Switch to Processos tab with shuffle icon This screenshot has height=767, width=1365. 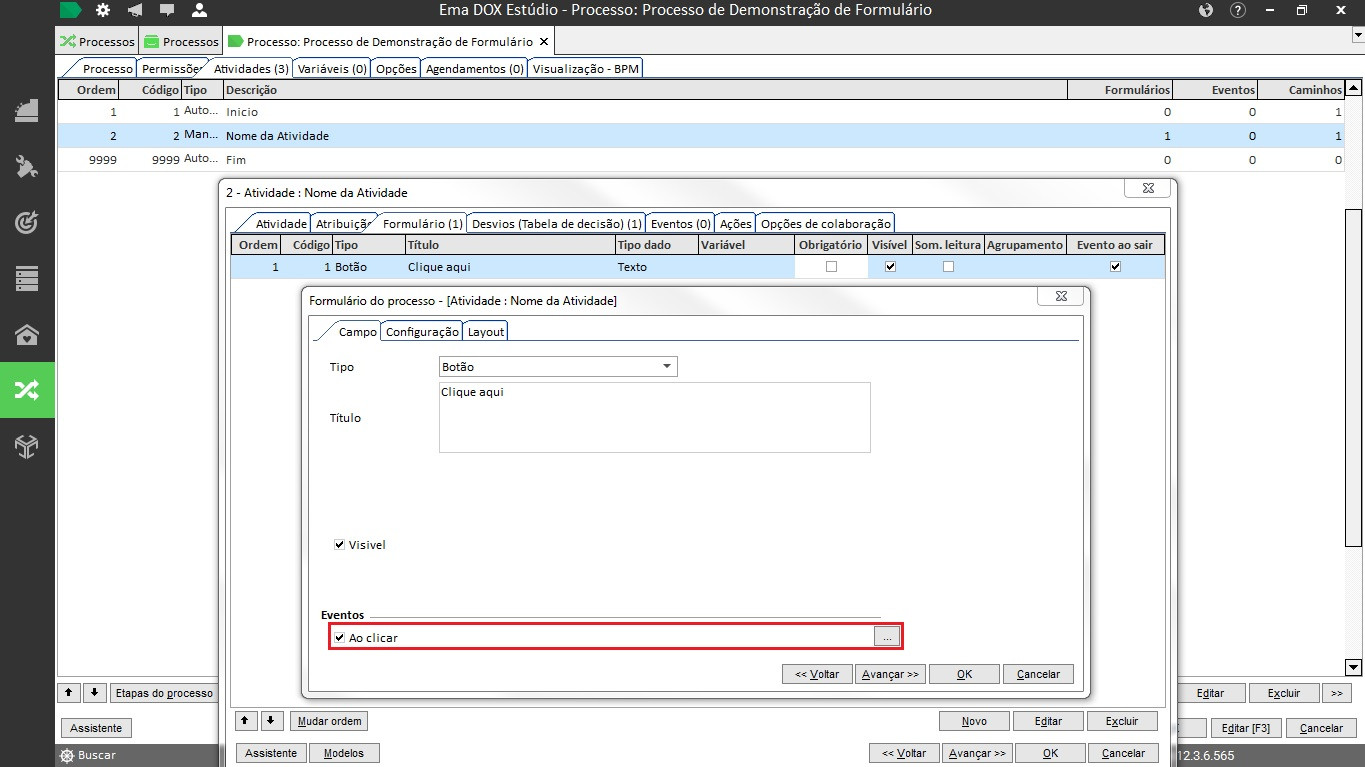pos(97,42)
